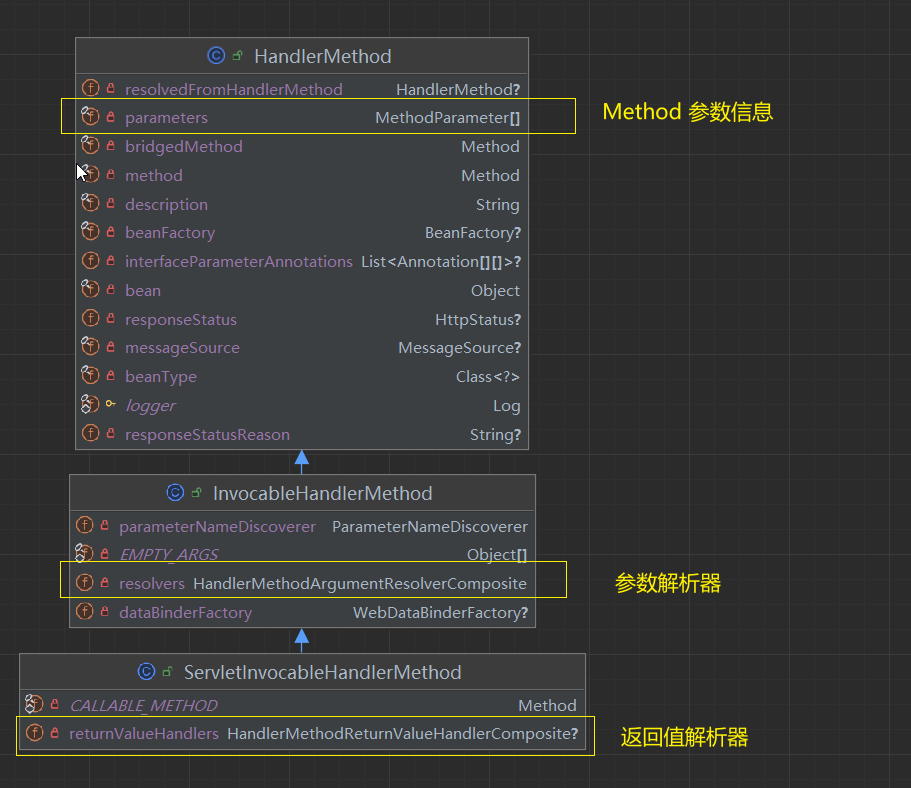Click the HandlerMethodReturnValueHandlerComposite? type text
Image resolution: width=911 pixels, height=788 pixels.
(403, 734)
